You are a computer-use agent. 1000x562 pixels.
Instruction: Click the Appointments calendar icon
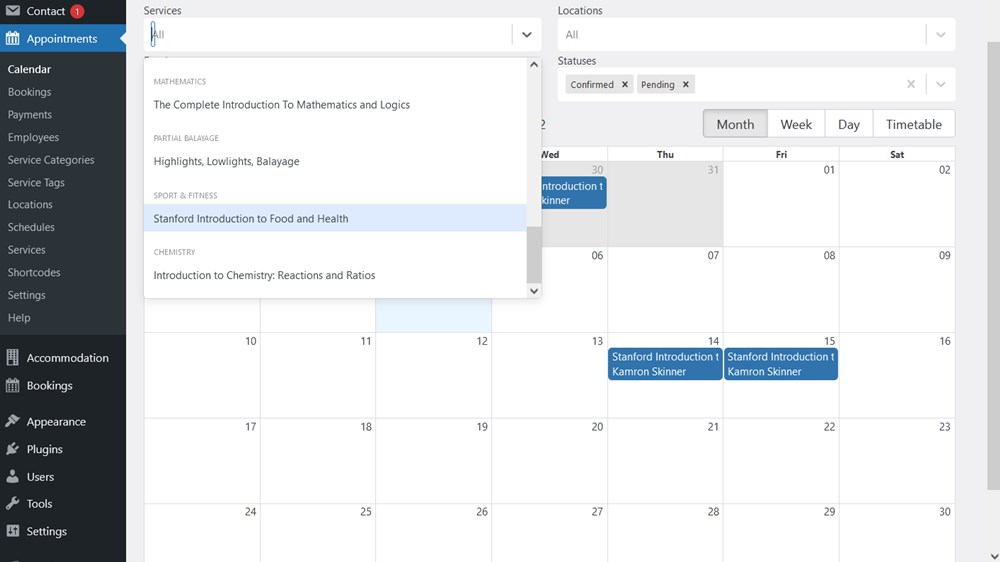point(12,38)
